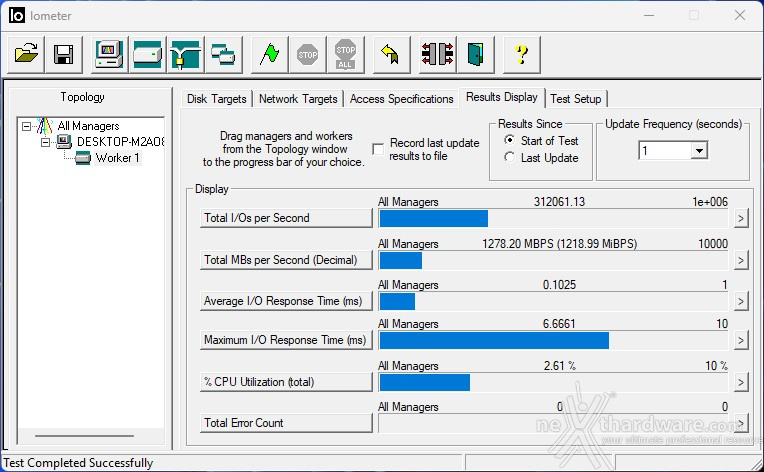764x472 pixels.
Task: Expand details arrow for Maximum I/O Response Time
Action: coord(741,340)
